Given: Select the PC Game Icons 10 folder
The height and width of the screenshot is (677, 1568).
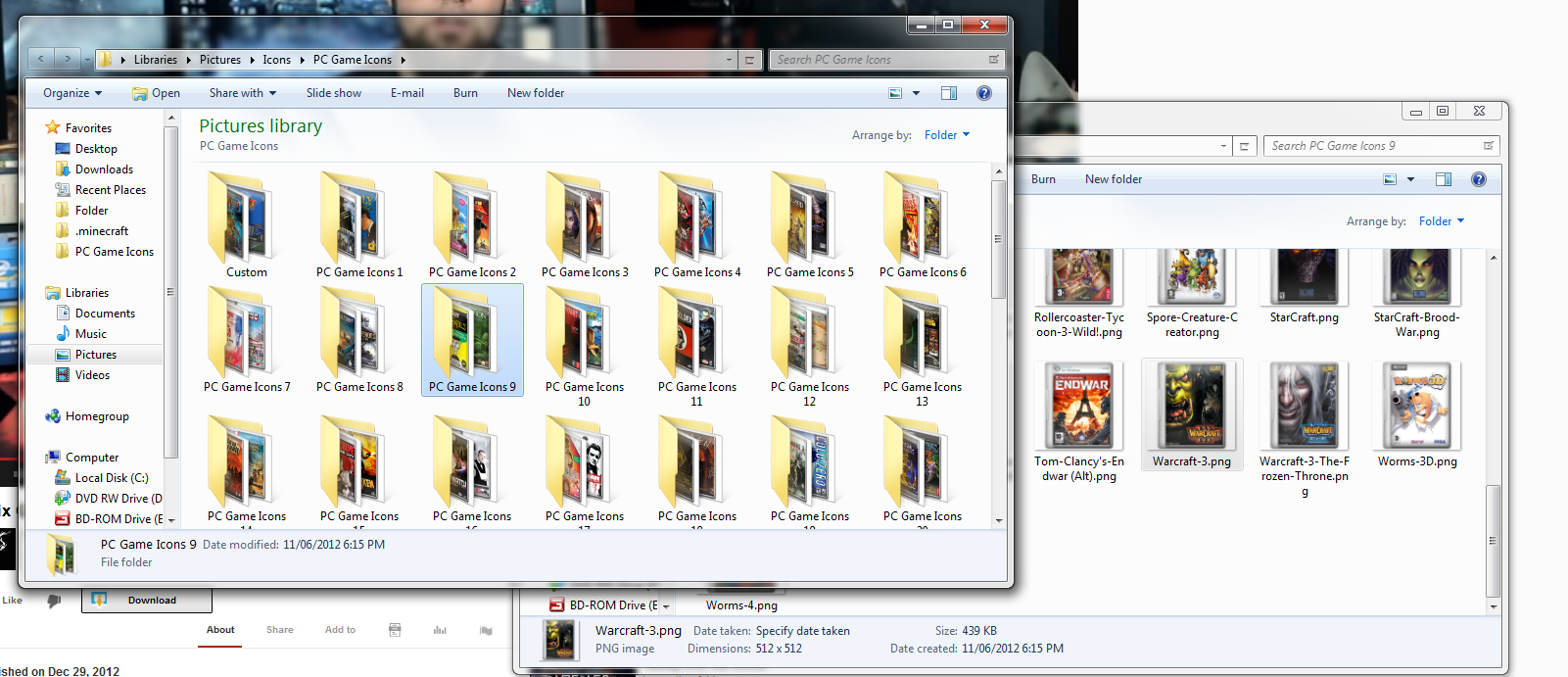Looking at the screenshot, I should [x=585, y=347].
